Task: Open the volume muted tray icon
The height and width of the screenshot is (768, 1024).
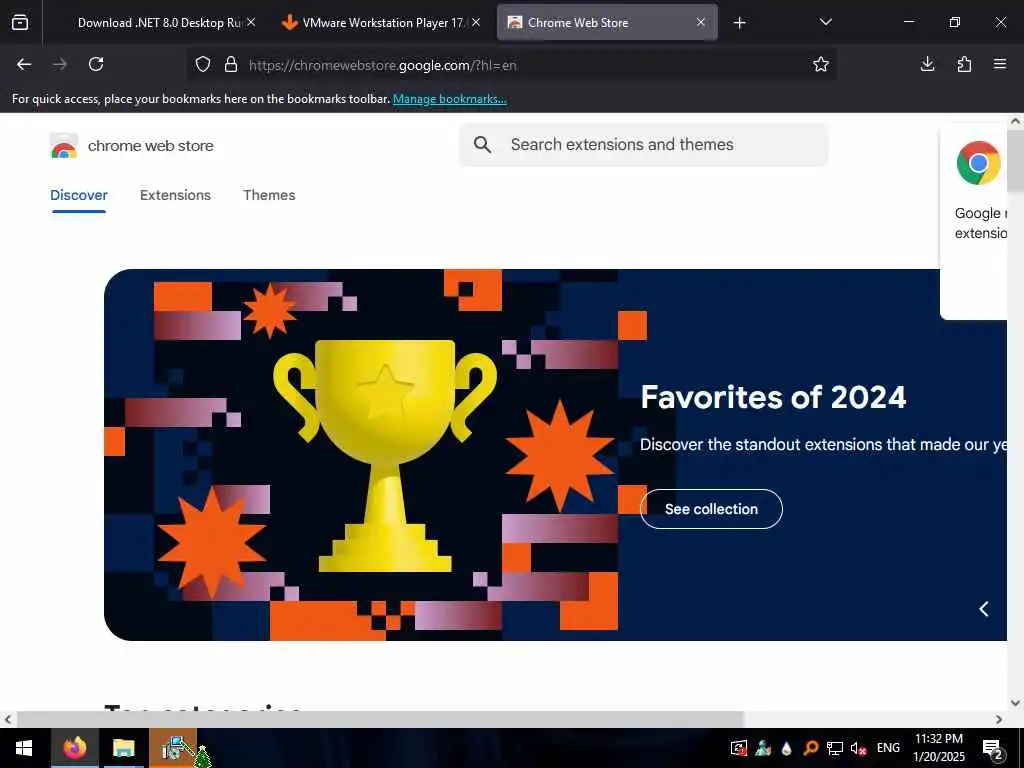Action: [x=858, y=748]
